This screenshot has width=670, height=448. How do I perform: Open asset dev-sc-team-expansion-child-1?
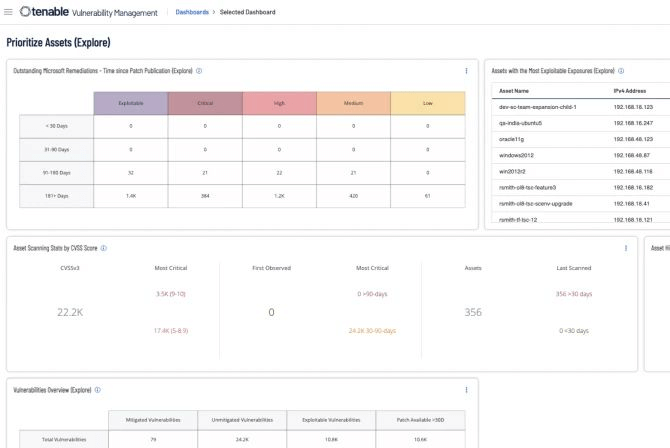click(x=538, y=107)
